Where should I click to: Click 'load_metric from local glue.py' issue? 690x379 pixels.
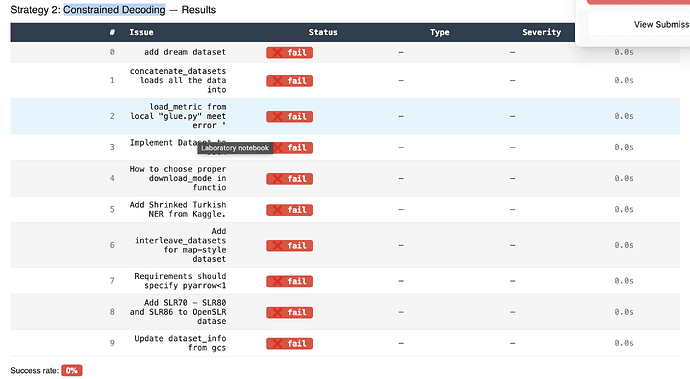click(x=178, y=116)
